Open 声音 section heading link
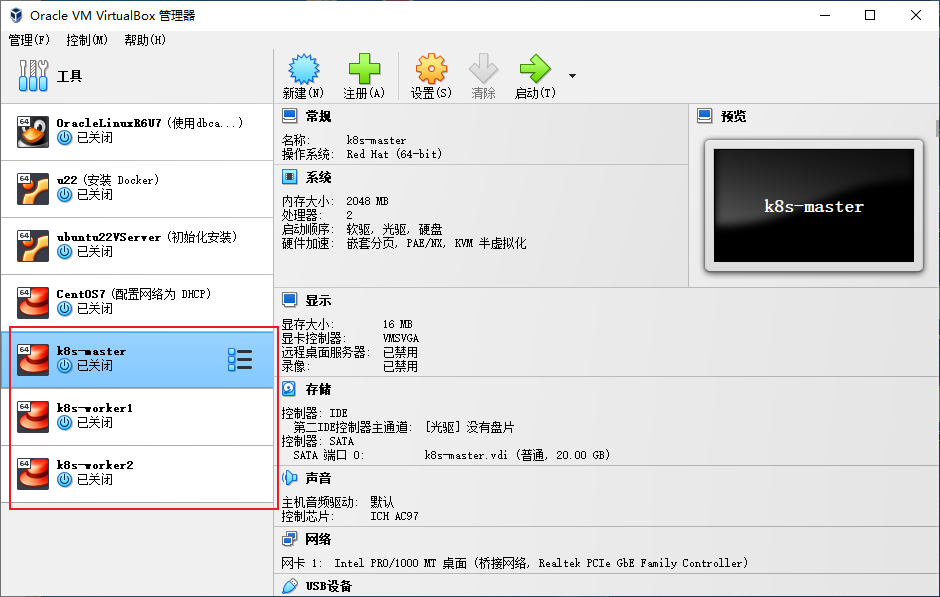This screenshot has width=940, height=597. 318,478
